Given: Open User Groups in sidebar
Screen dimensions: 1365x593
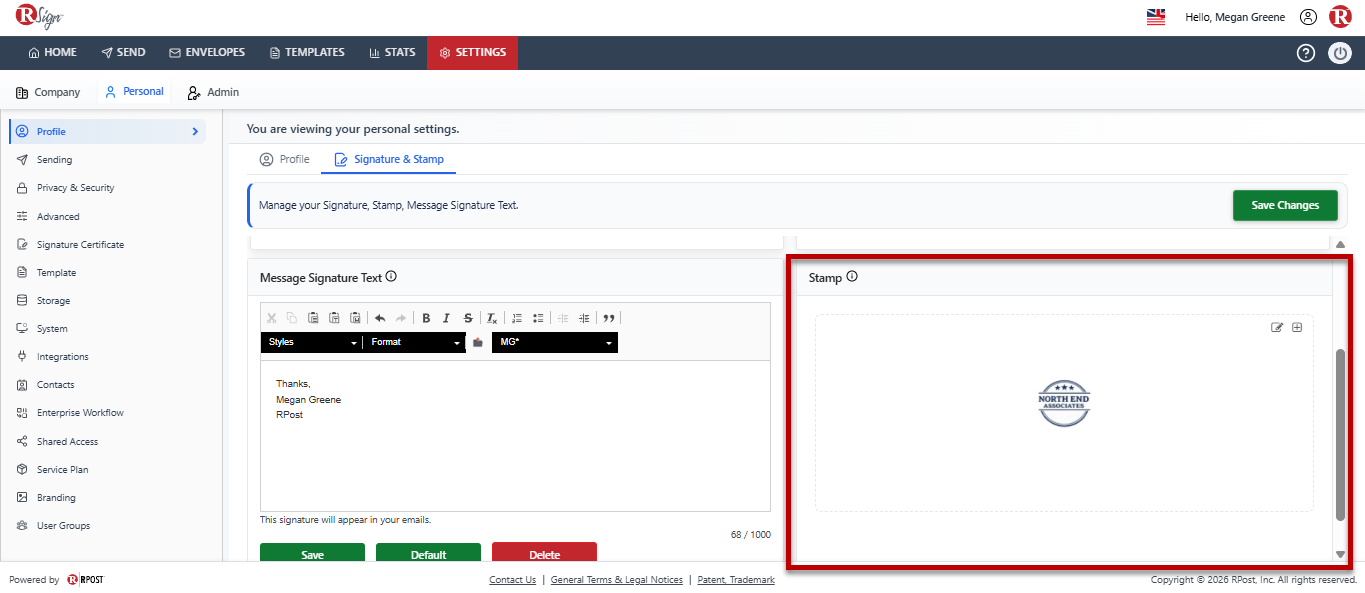Looking at the screenshot, I should pos(64,526).
